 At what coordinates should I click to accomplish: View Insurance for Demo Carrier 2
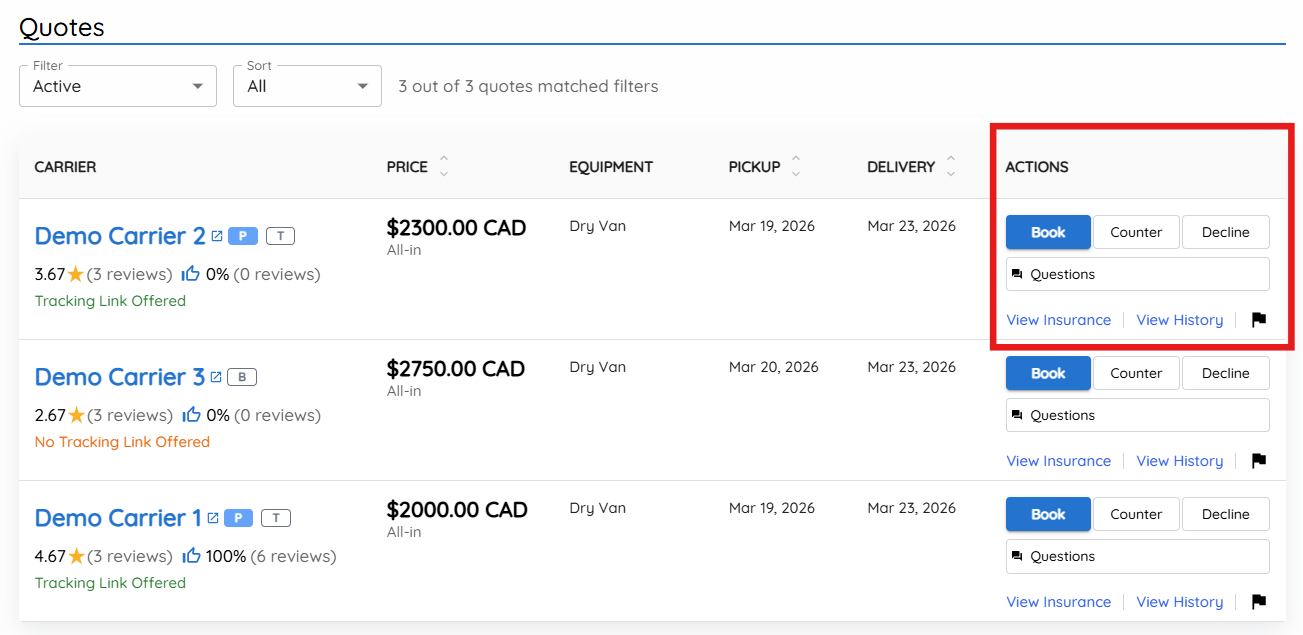click(1058, 320)
